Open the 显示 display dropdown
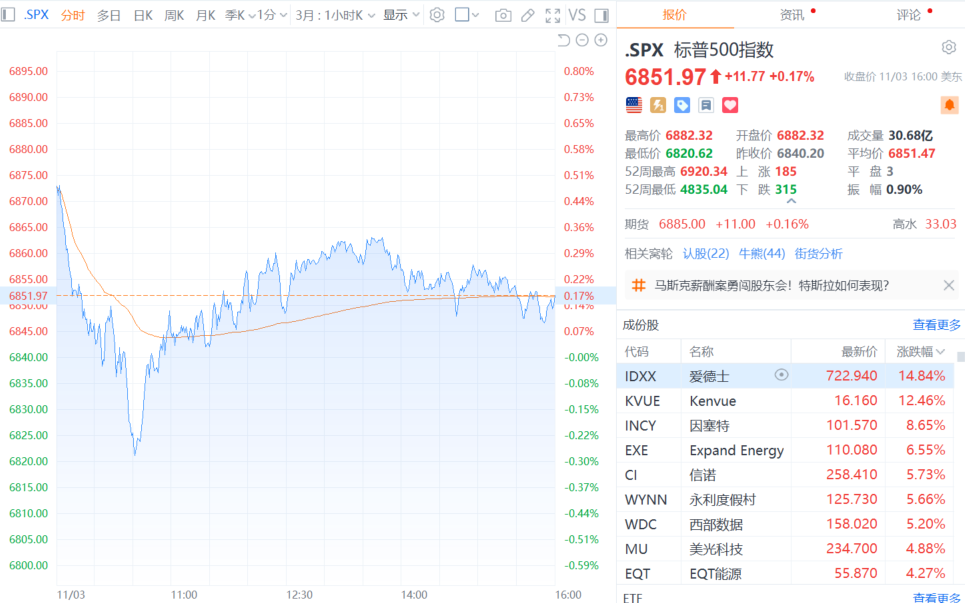The height and width of the screenshot is (603, 965). pyautogui.click(x=401, y=15)
